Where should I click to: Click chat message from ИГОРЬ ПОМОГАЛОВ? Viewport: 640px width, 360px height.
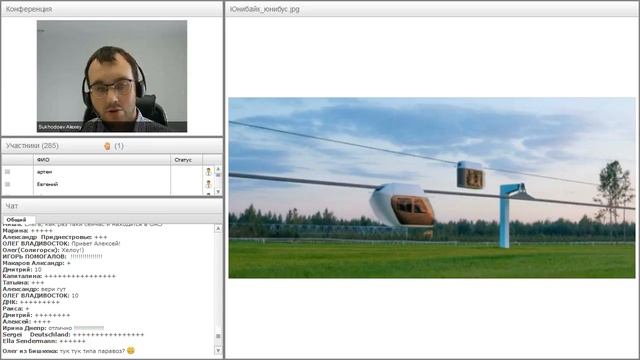click(52, 257)
